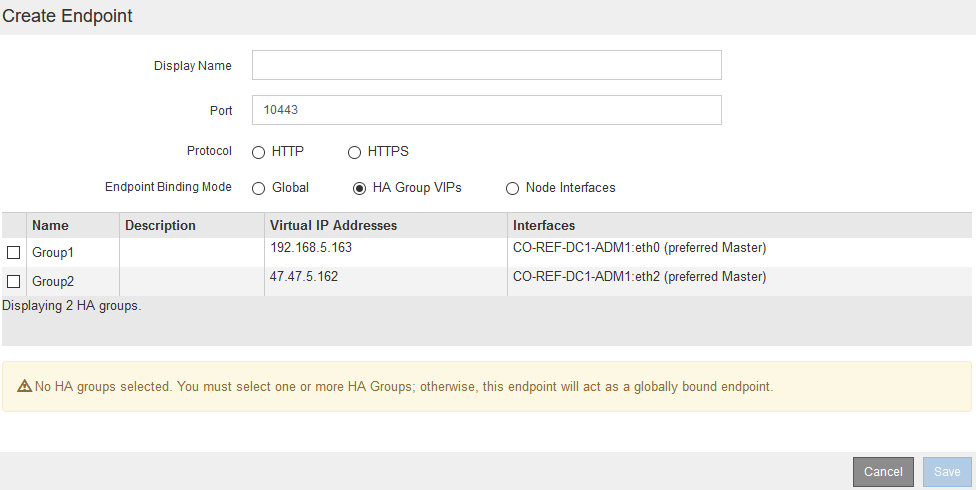Check the Group1 HA group checkbox
Image resolution: width=976 pixels, height=490 pixels.
14,253
